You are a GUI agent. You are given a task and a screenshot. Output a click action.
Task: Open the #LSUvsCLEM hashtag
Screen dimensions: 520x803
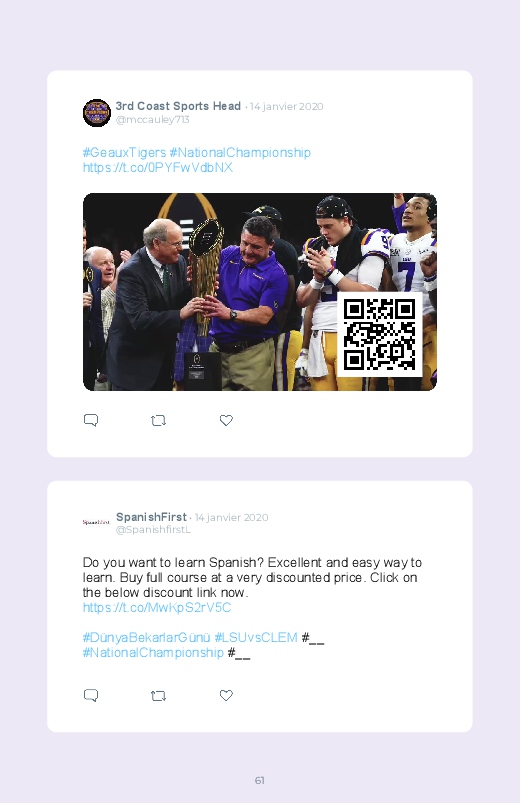pos(256,638)
